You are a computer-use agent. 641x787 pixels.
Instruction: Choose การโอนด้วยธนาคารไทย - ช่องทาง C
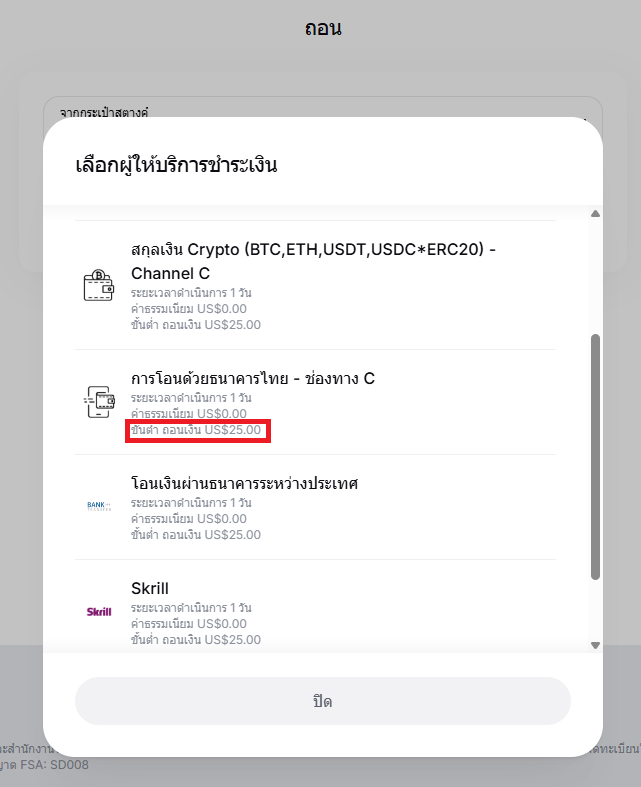(x=253, y=379)
